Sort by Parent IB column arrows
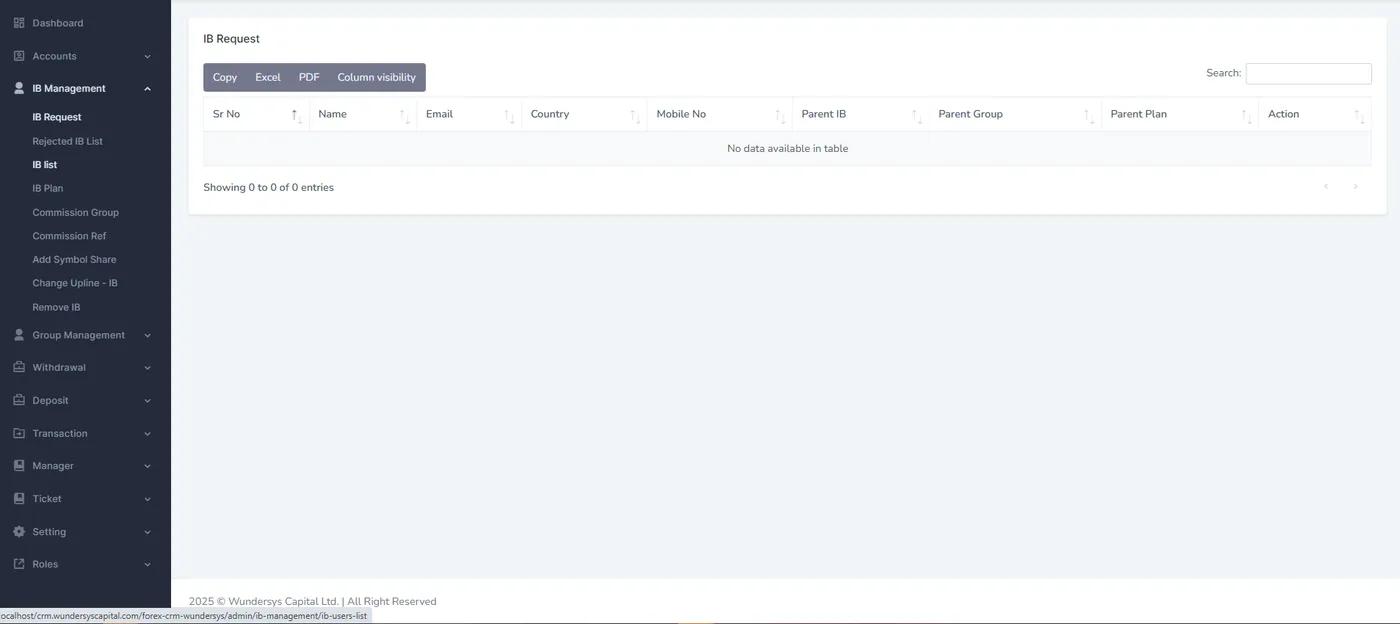1400x624 pixels. [917, 115]
